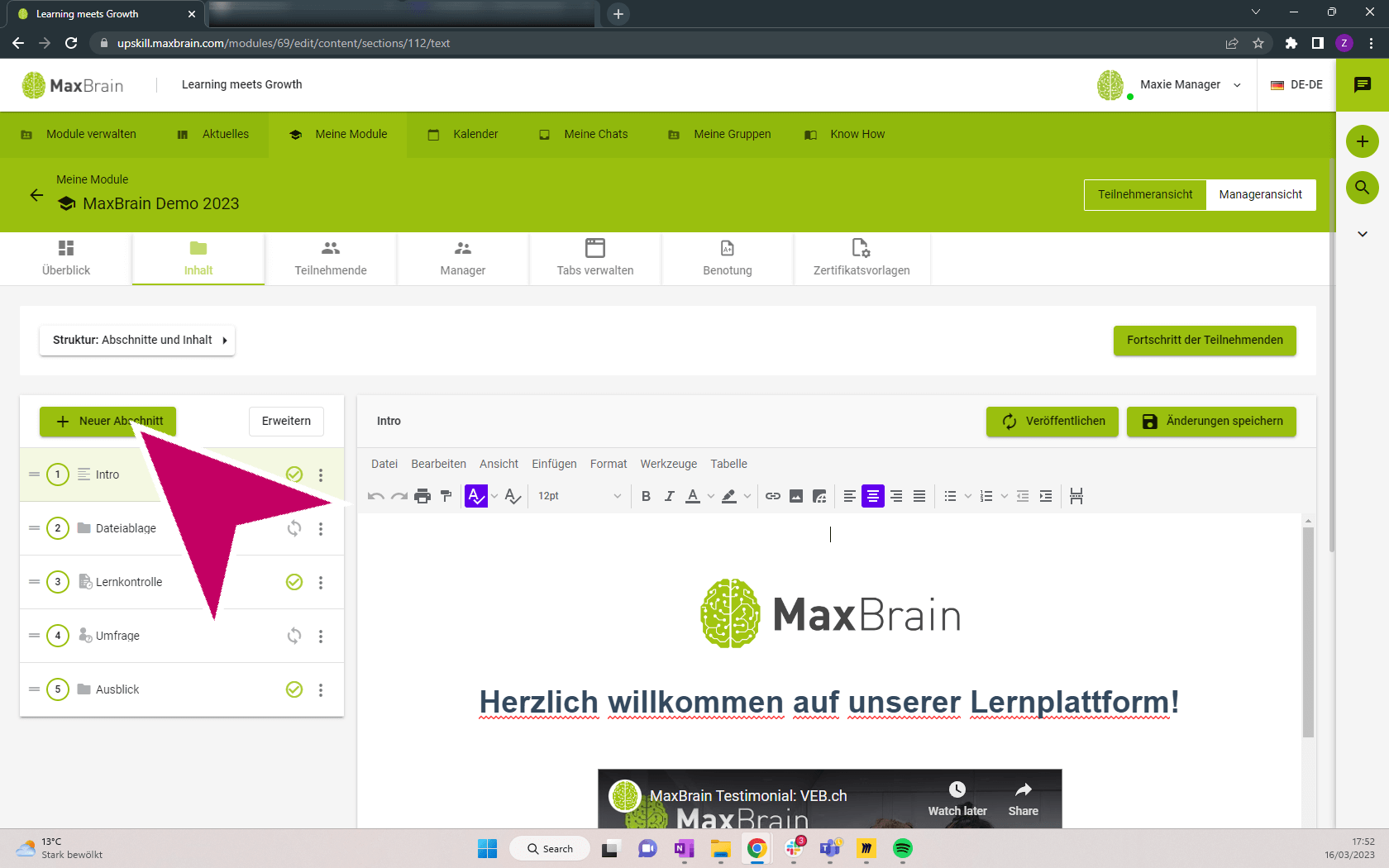The height and width of the screenshot is (868, 1389).
Task: Click the insert image icon
Action: (796, 496)
